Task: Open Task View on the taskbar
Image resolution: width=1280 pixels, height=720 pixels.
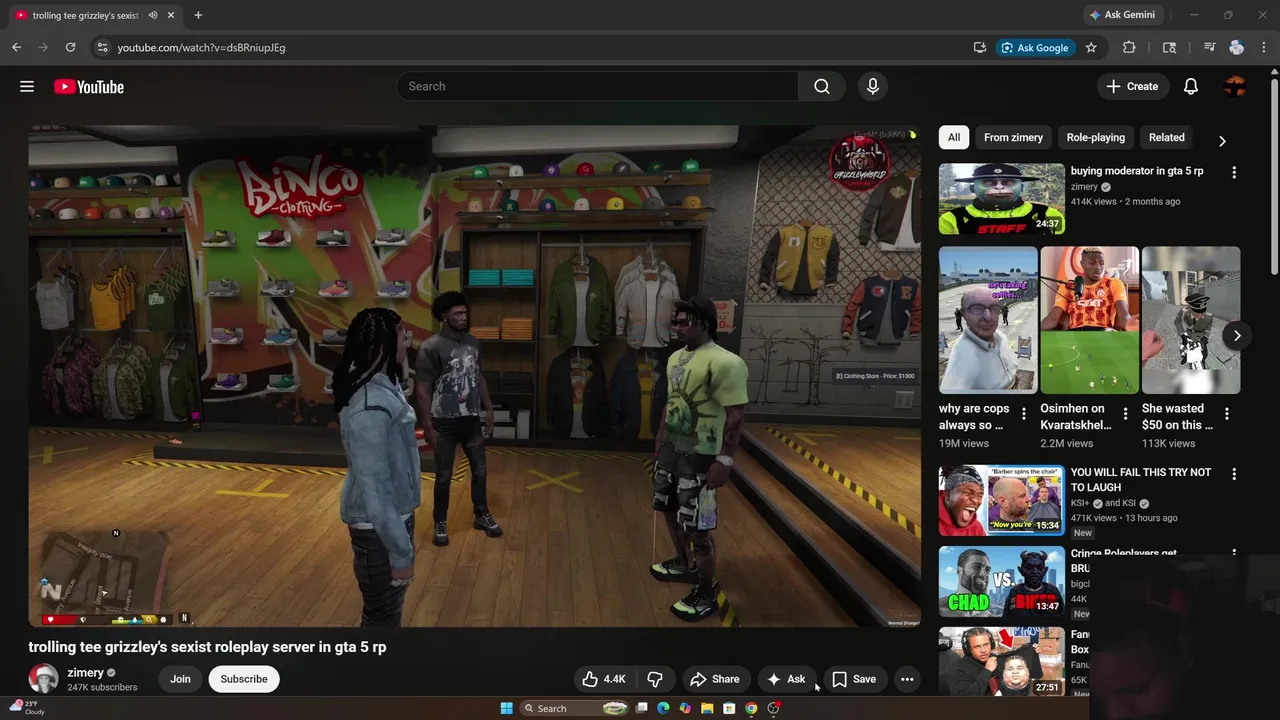Action: click(641, 708)
